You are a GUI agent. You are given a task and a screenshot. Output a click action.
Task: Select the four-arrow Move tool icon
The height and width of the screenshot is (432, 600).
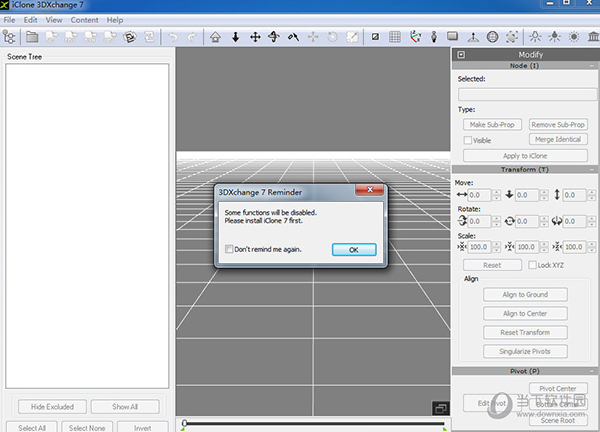click(x=255, y=37)
